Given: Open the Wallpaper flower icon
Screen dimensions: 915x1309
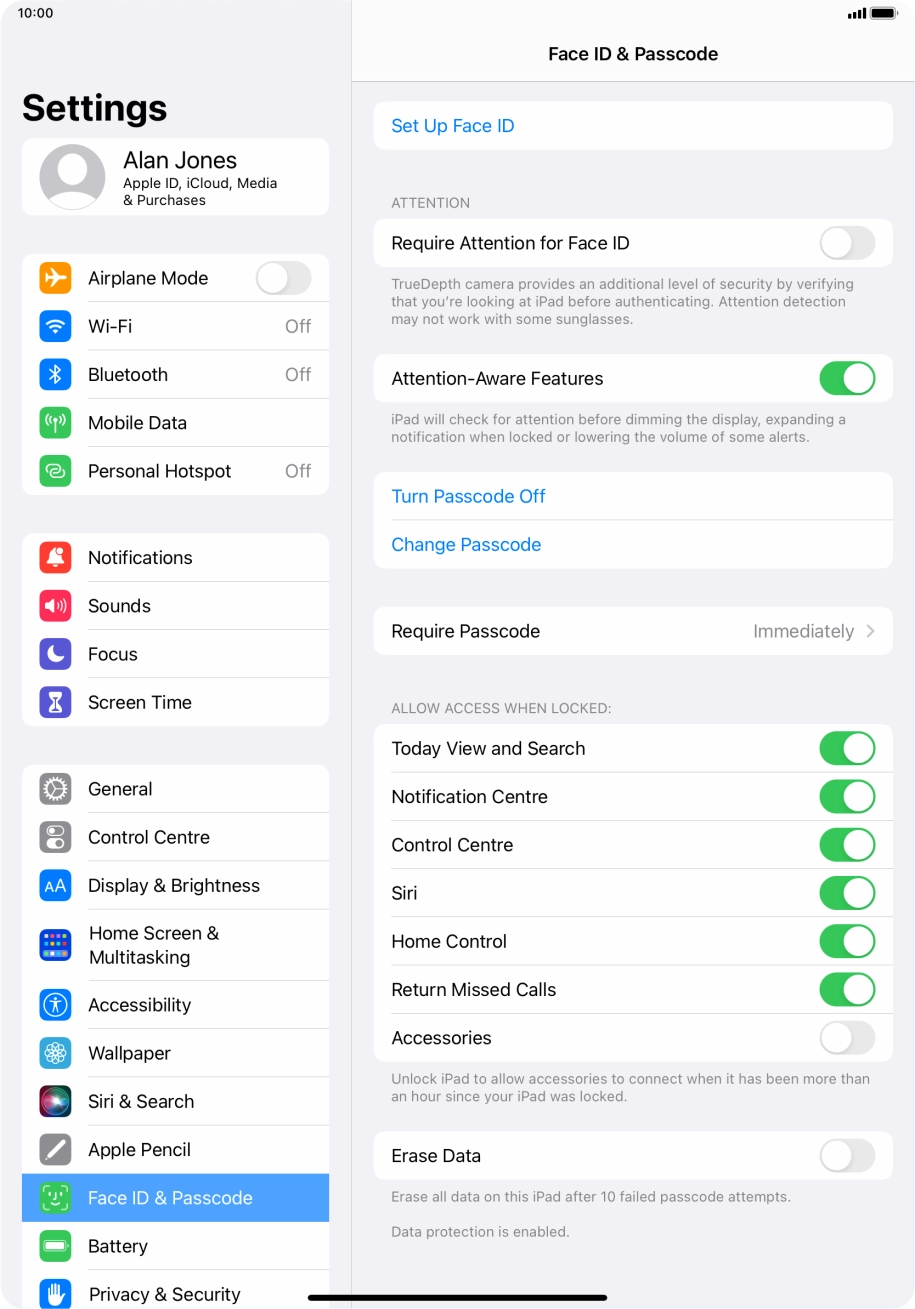Looking at the screenshot, I should [x=55, y=1053].
